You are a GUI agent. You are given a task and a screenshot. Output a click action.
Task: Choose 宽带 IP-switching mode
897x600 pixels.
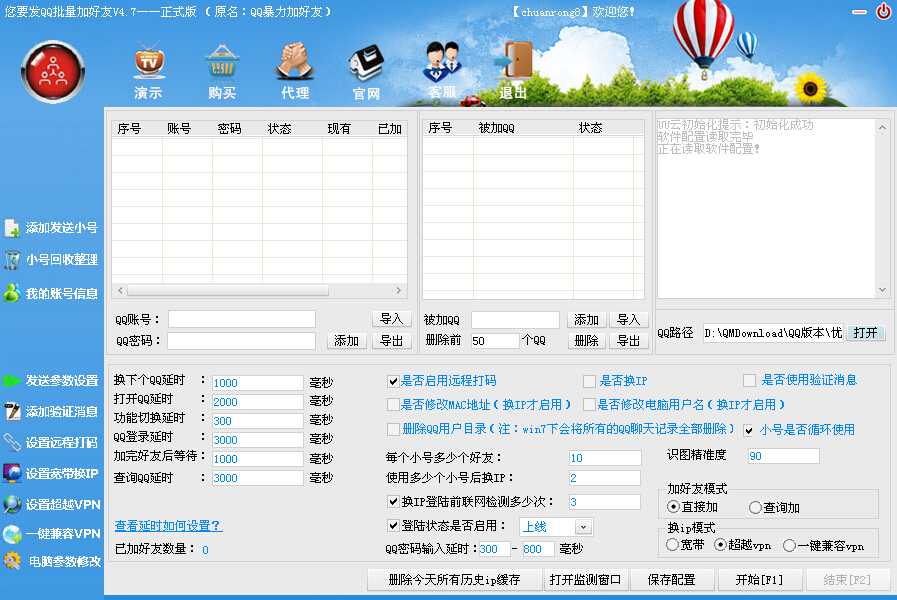point(672,544)
